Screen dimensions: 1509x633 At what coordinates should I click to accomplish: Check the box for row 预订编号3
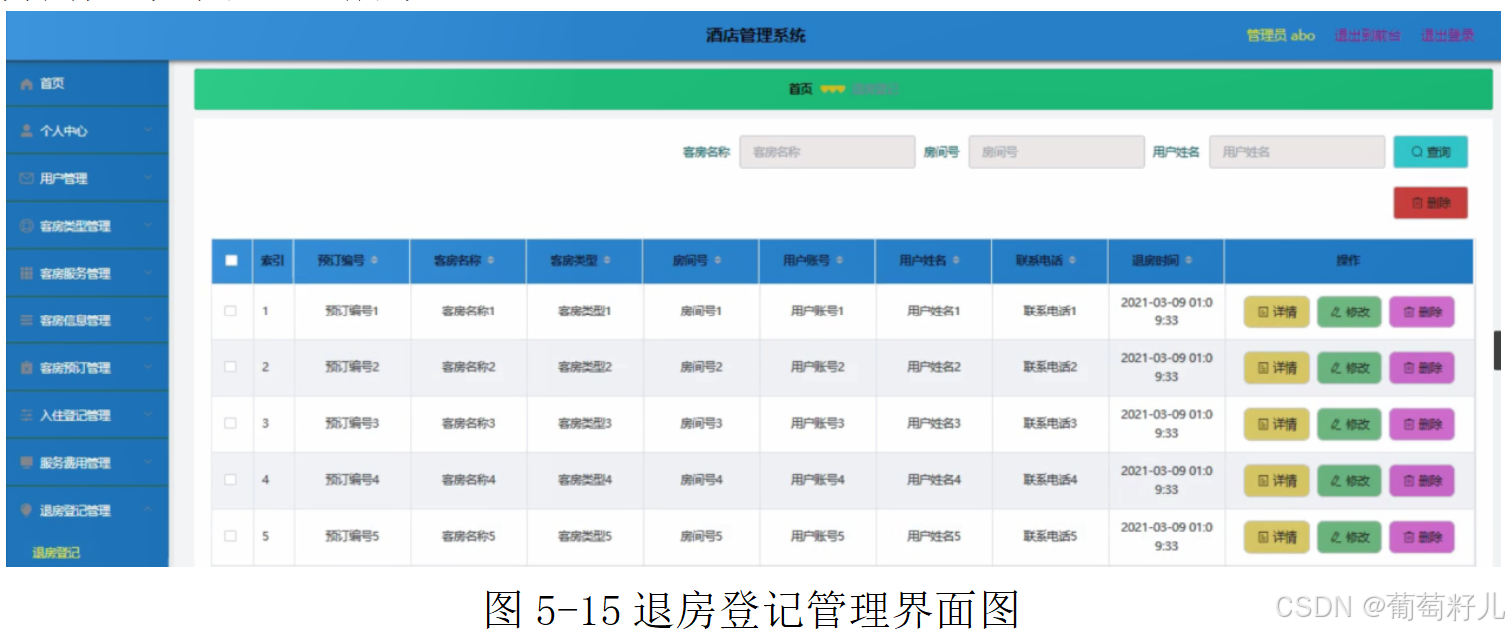(231, 423)
